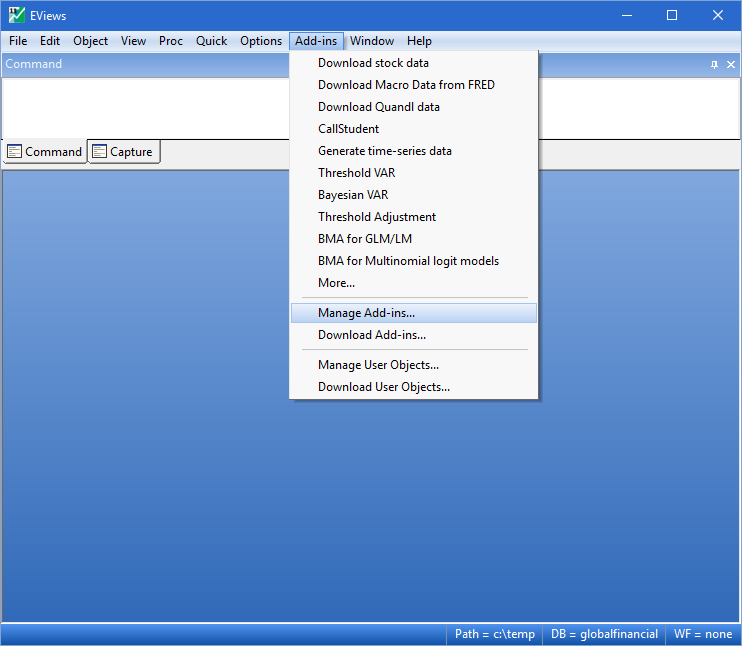742x646 pixels.
Task: Open the Options menu
Action: 261,41
